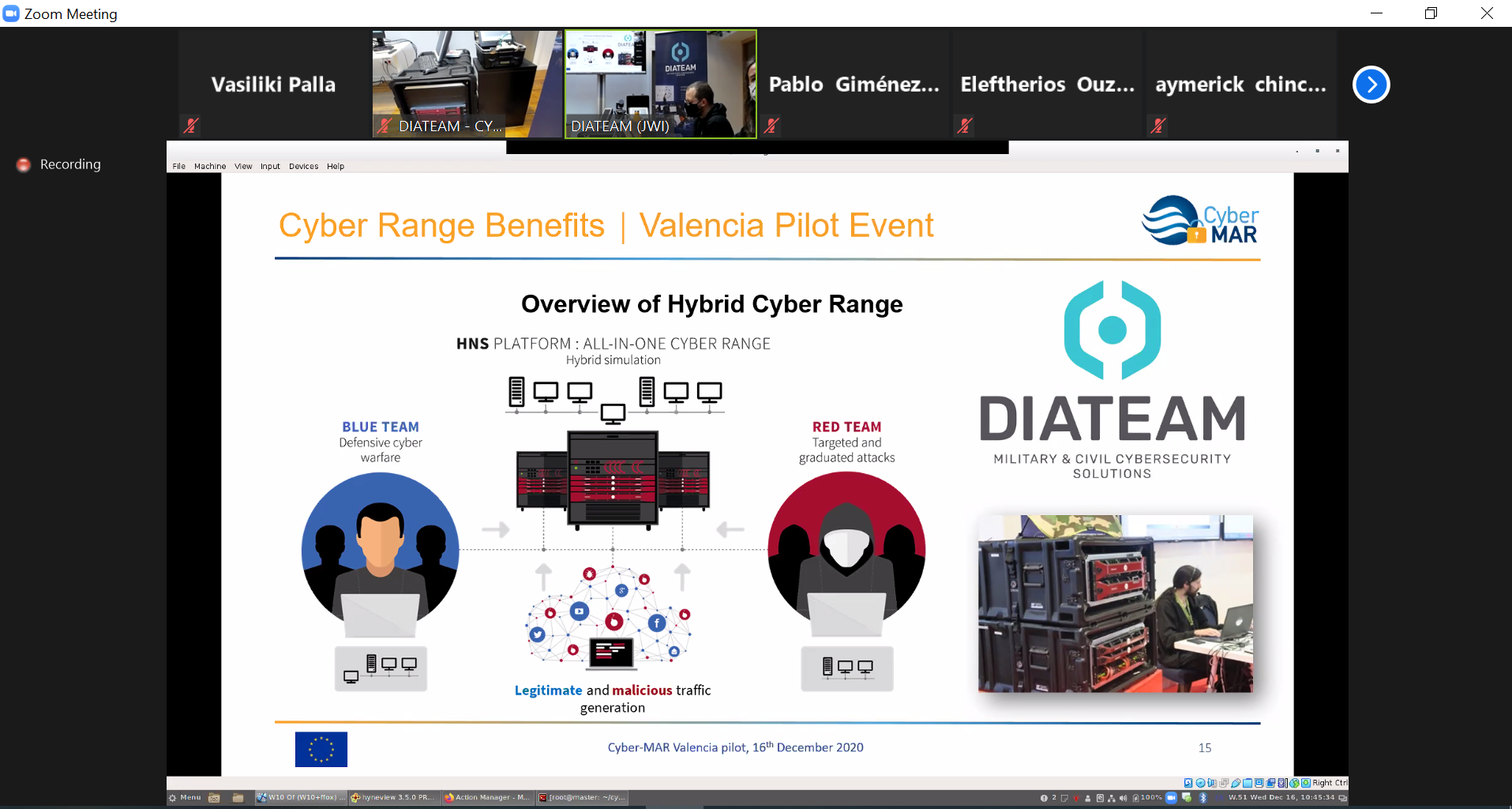Click the Menu button in guest taskbar
Image resolution: width=1512 pixels, height=809 pixels.
tap(185, 798)
